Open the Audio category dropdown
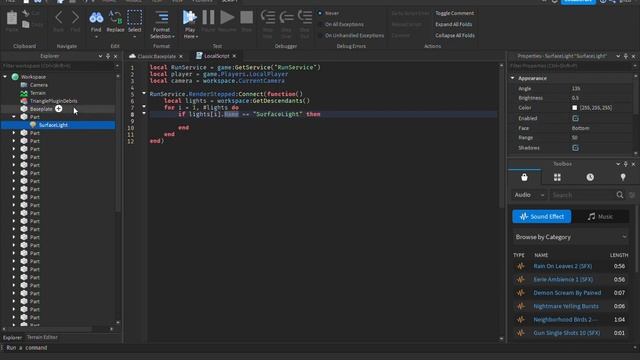Image resolution: width=640 pixels, height=360 pixels. click(x=529, y=195)
